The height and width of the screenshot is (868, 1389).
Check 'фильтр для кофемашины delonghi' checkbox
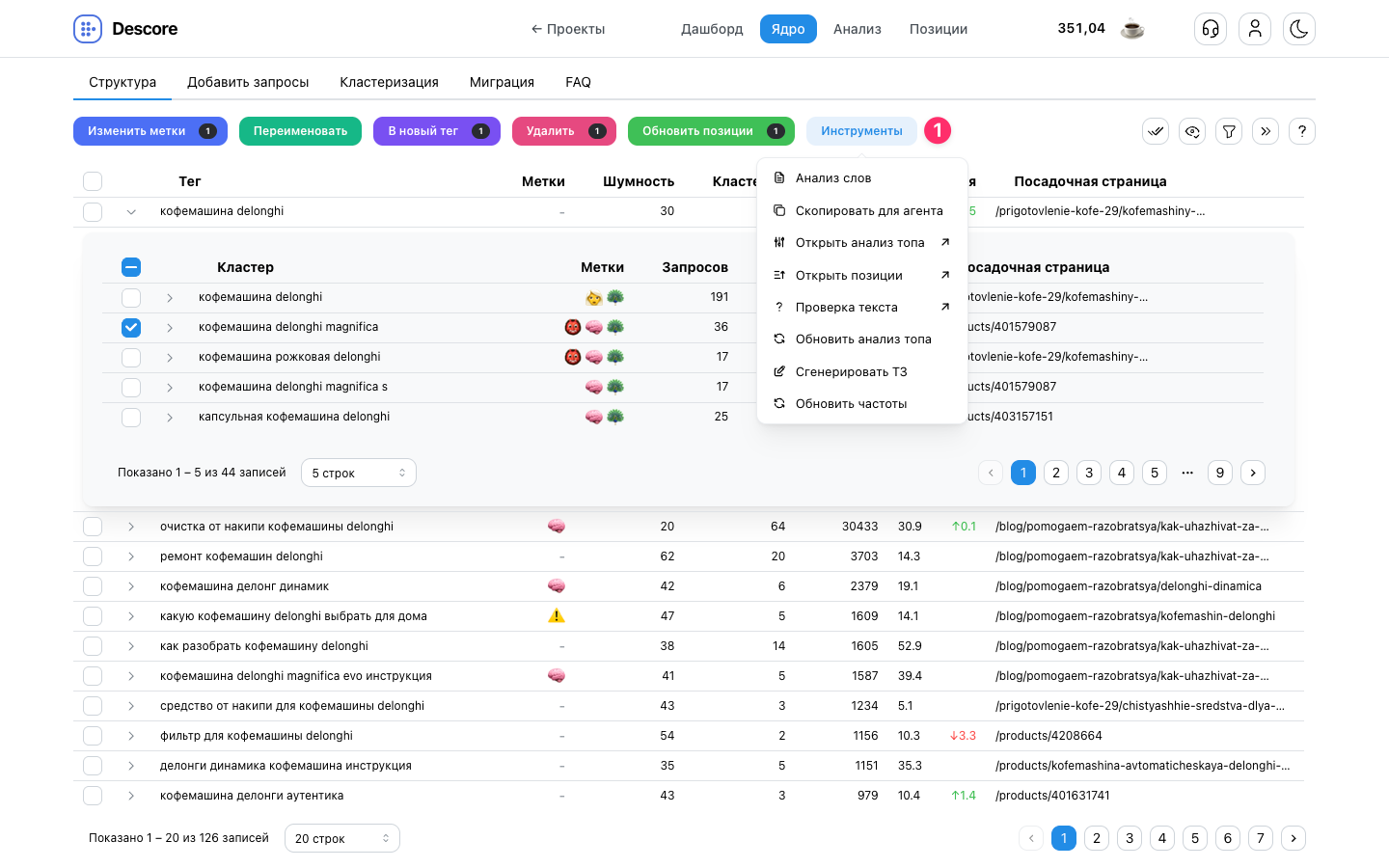(x=93, y=736)
